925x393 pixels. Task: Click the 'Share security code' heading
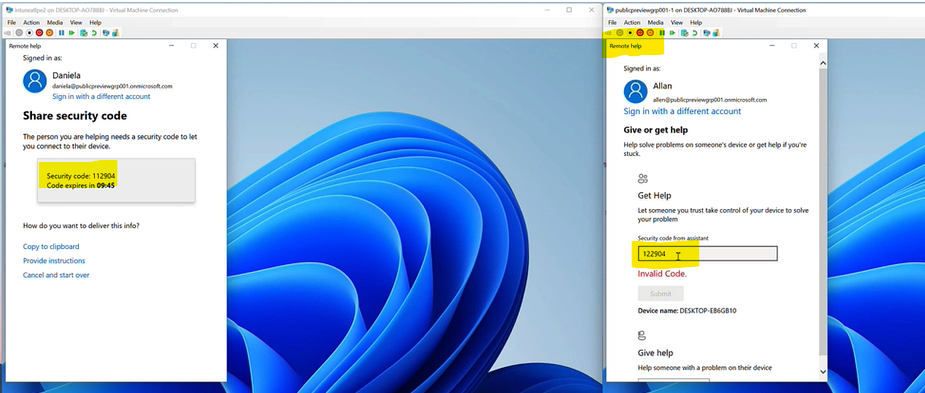point(75,116)
